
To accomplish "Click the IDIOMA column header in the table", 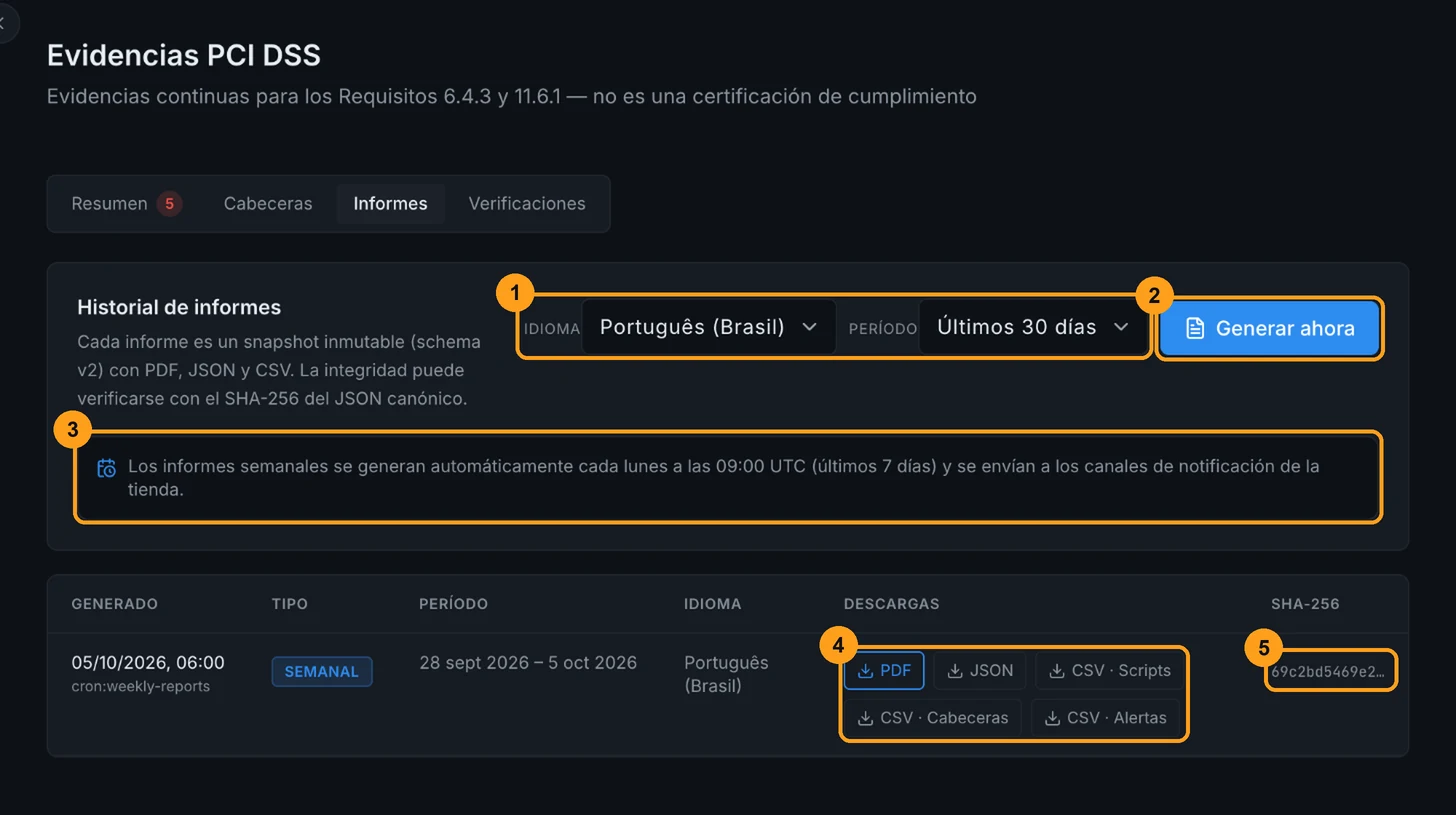I will click(713, 604).
